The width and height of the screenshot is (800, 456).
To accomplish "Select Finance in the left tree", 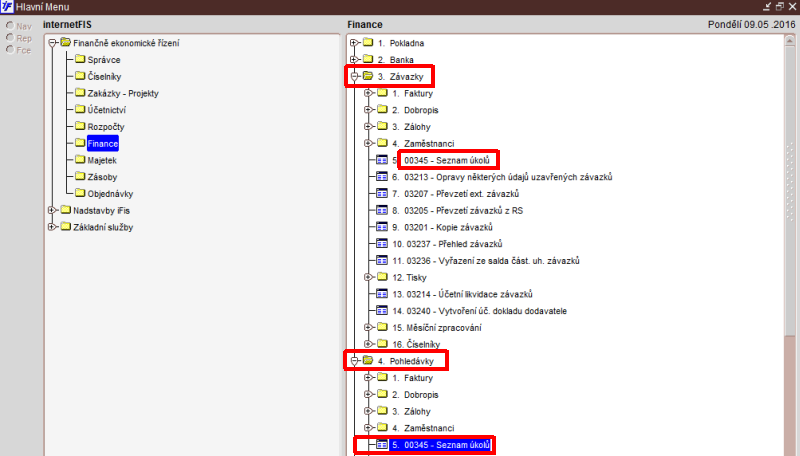I will tap(103, 143).
